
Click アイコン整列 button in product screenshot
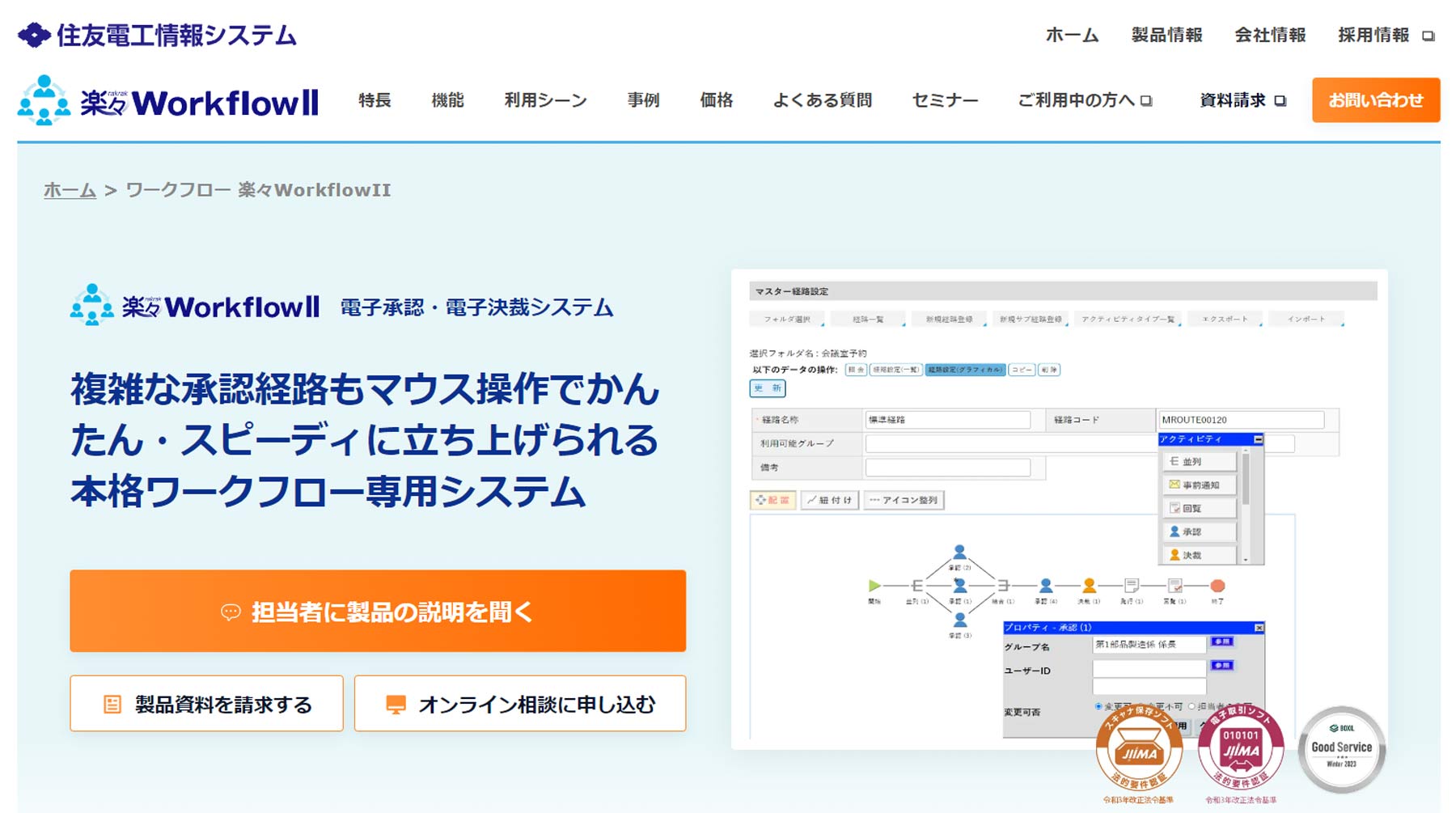(x=904, y=500)
